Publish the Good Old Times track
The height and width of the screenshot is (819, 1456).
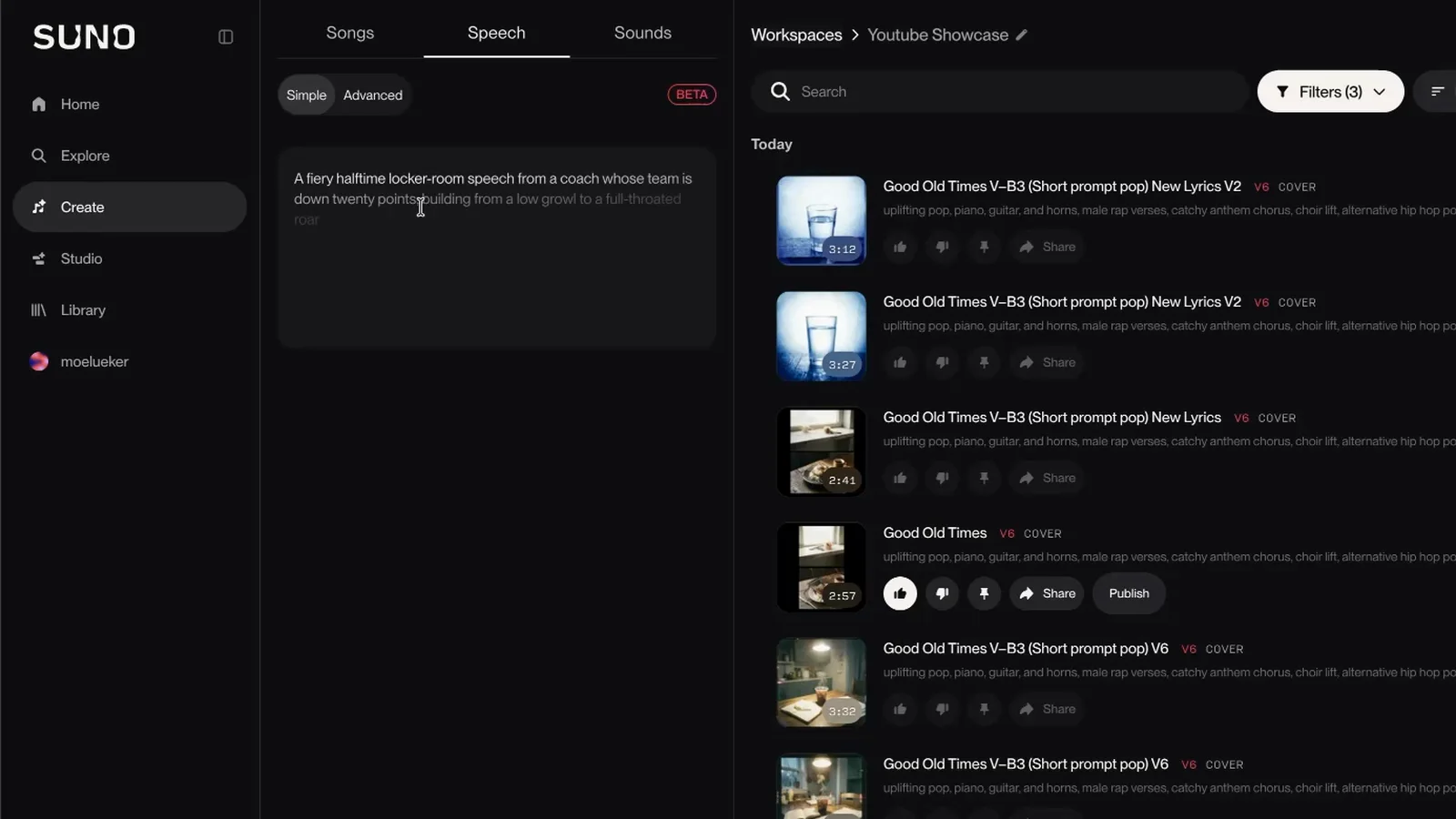pyautogui.click(x=1128, y=593)
